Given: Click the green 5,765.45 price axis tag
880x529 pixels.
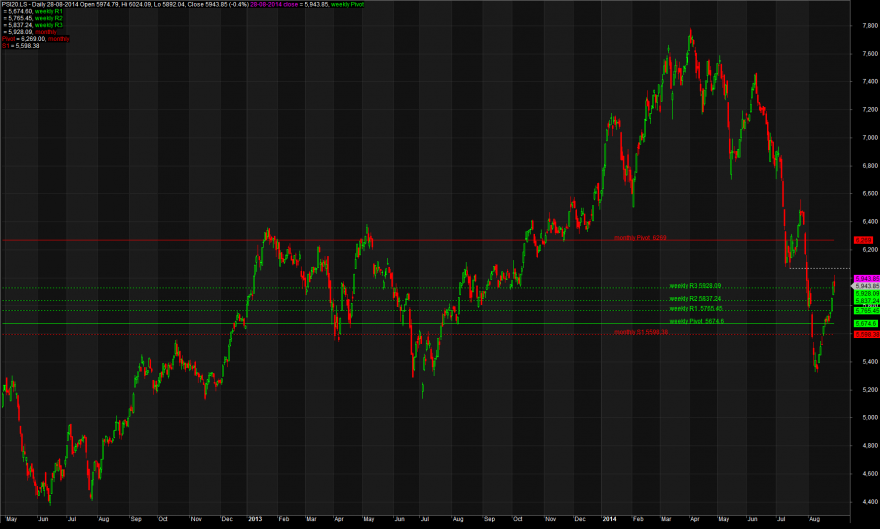Looking at the screenshot, I should pyautogui.click(x=867, y=310).
